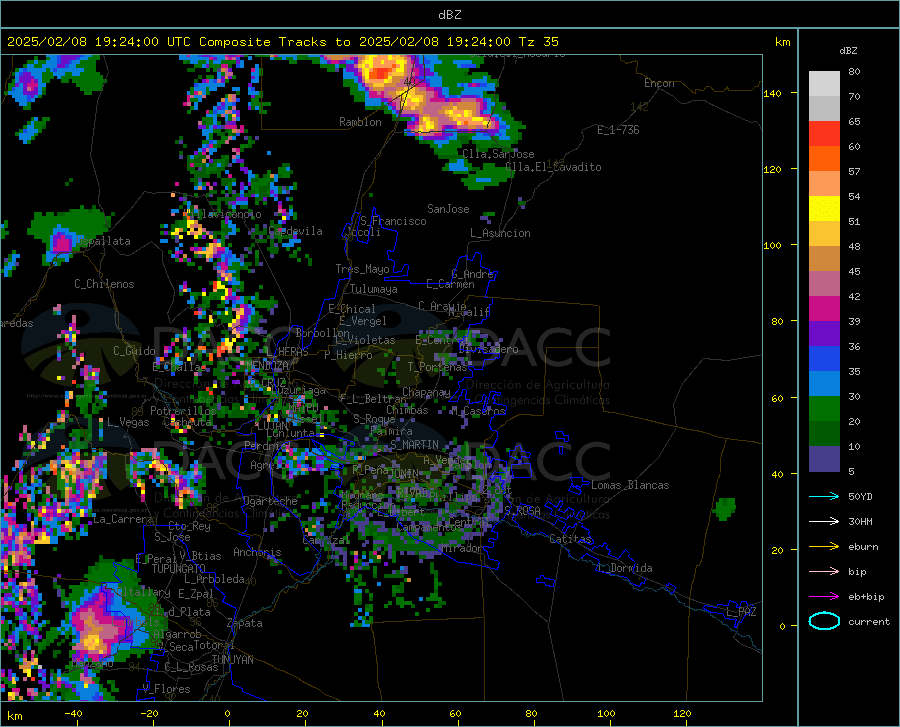The width and height of the screenshot is (900, 727).
Task: Click the TUNUYAN place label
Action: click(x=232, y=660)
